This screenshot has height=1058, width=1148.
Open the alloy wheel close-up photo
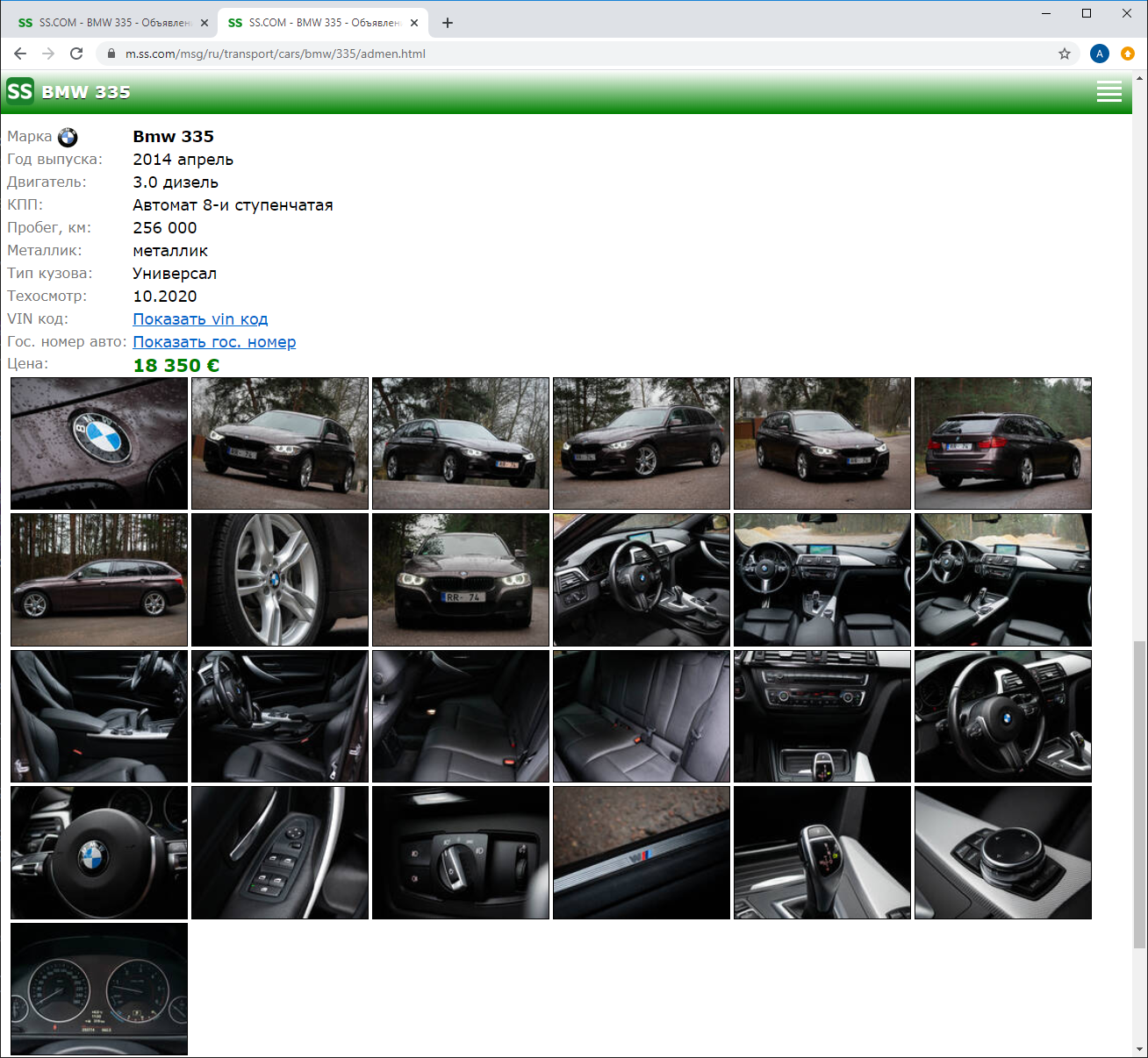pos(280,580)
